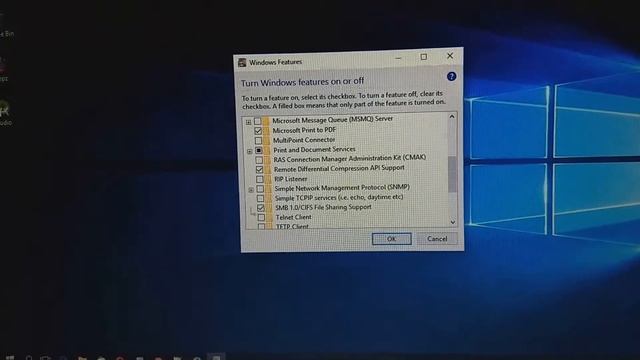Close the Windows Features window
Viewport: 640px width, 360px height.
450,56
